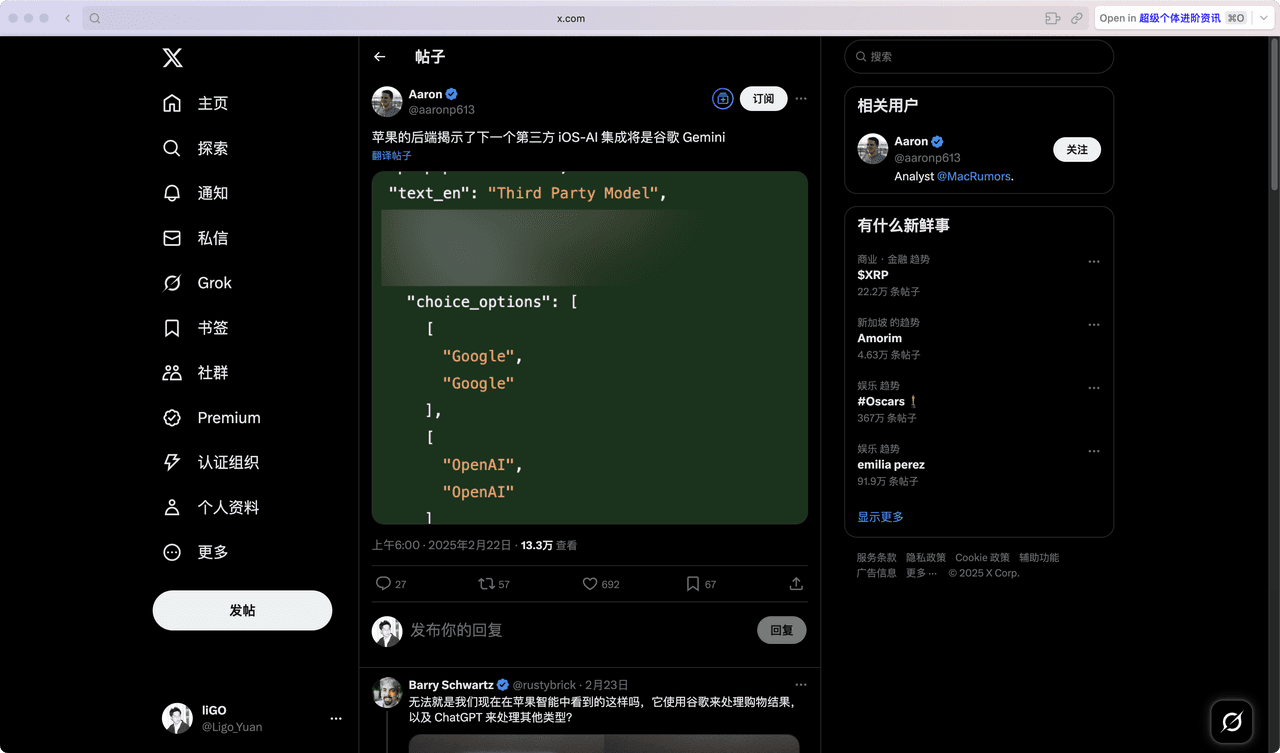Open account menu dots beside liGO
The height and width of the screenshot is (753, 1280).
click(336, 719)
